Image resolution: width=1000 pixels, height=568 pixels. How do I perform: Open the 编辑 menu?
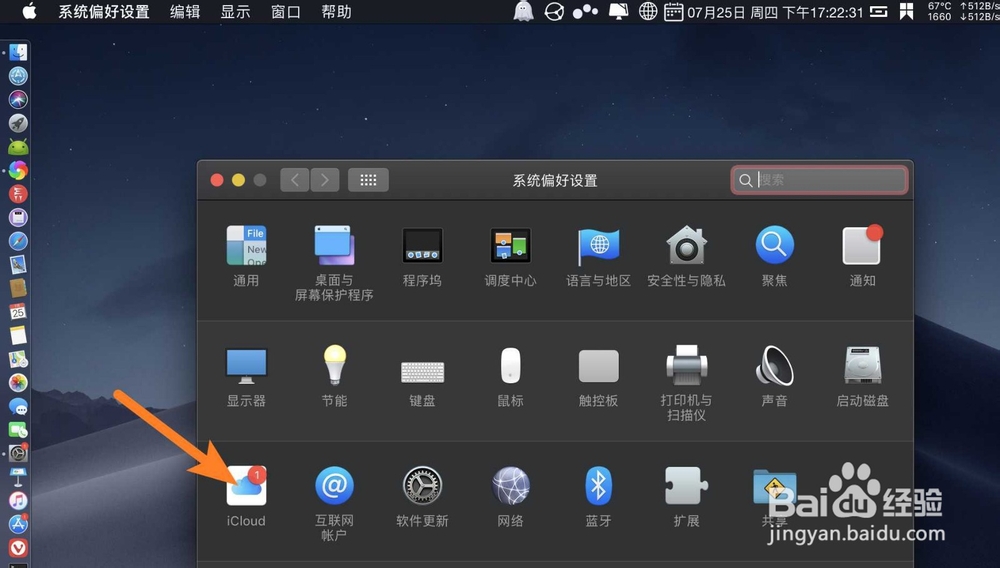(x=185, y=12)
